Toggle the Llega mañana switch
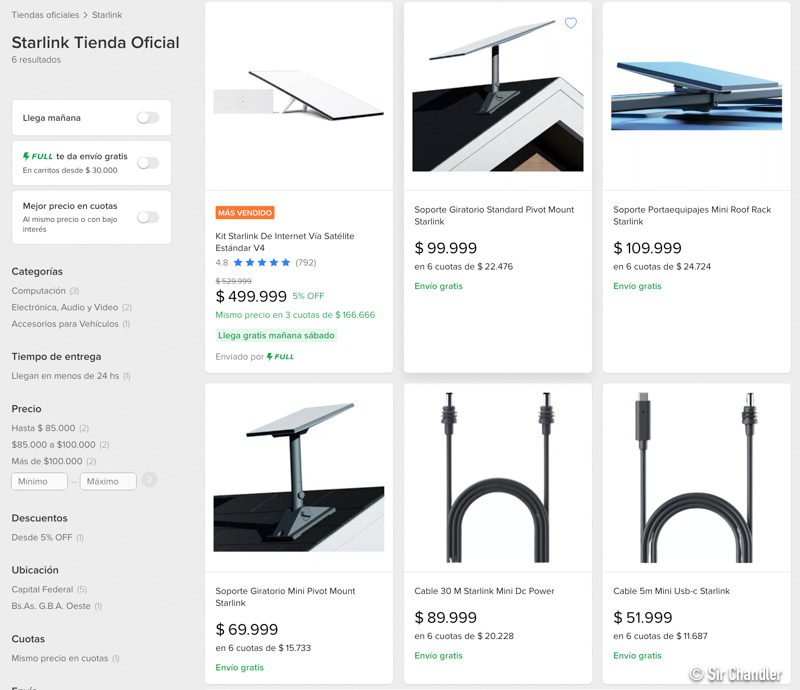 (147, 118)
